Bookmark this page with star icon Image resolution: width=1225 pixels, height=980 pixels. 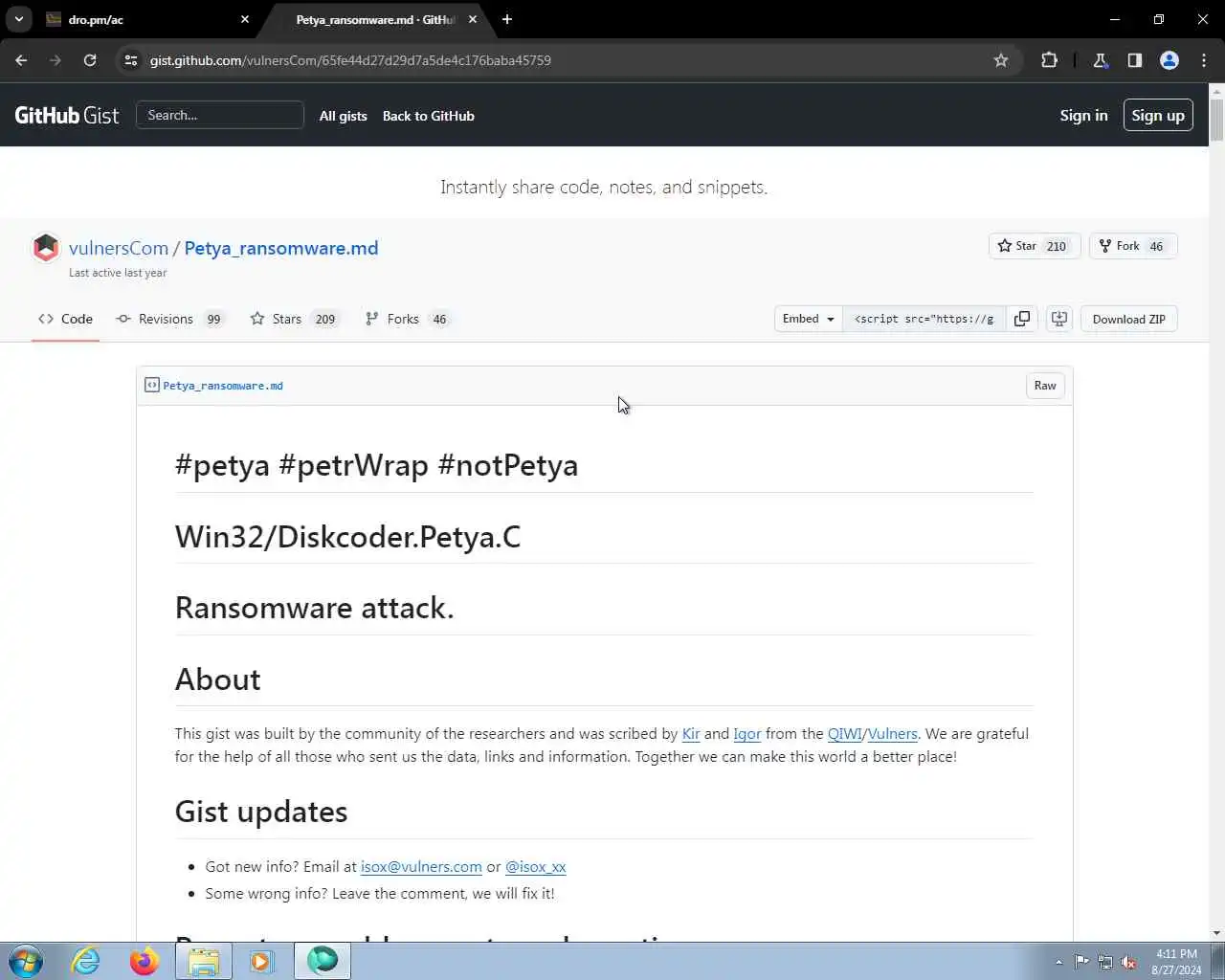tap(1001, 60)
